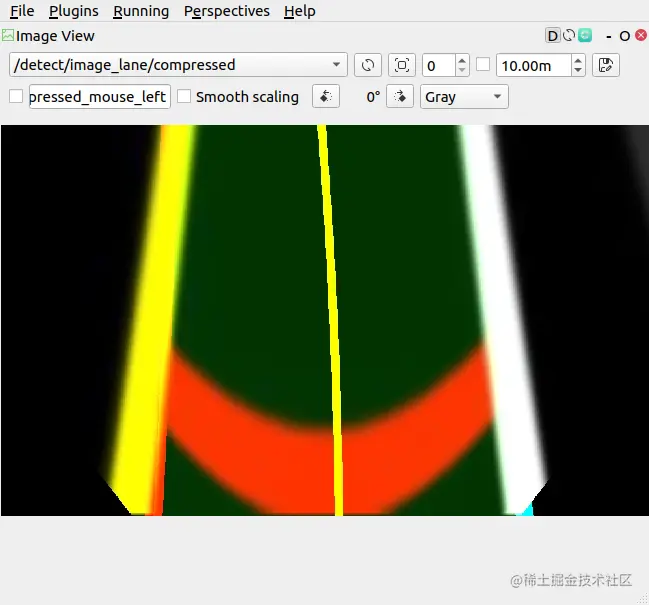The image size is (649, 605).
Task: Increase the 10.00m range value
Action: 578,60
